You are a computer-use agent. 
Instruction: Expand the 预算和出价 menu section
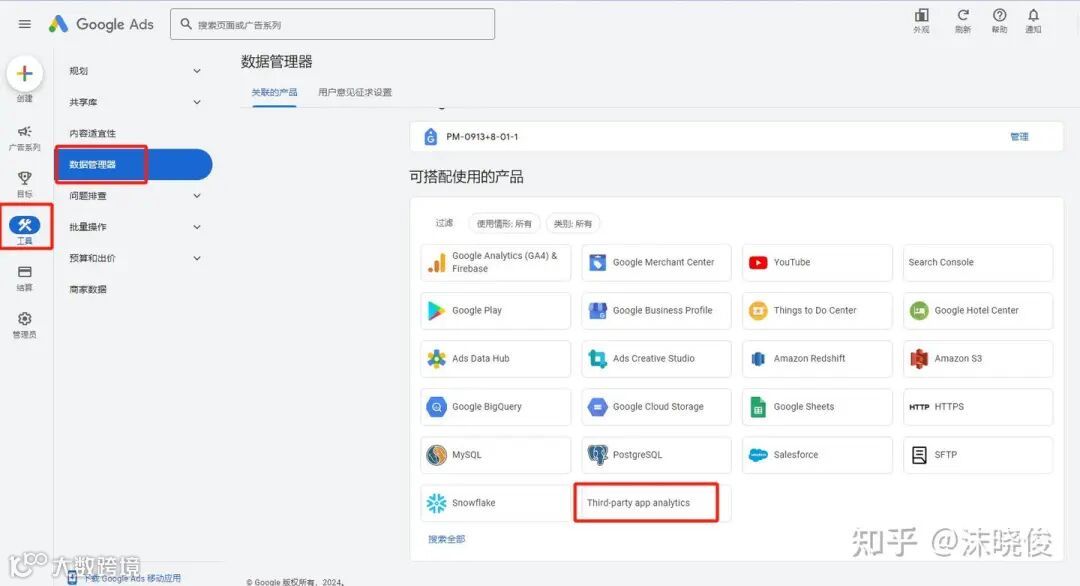(x=135, y=258)
